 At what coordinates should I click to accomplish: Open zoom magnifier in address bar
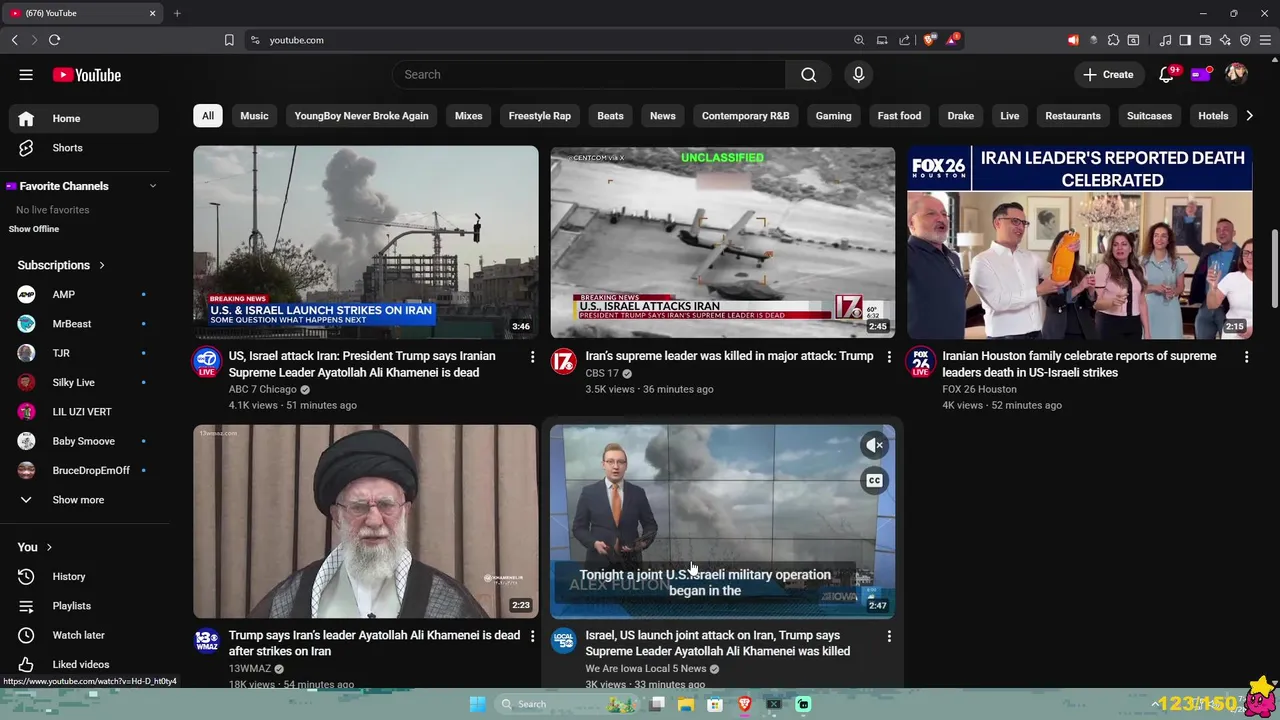pos(859,40)
